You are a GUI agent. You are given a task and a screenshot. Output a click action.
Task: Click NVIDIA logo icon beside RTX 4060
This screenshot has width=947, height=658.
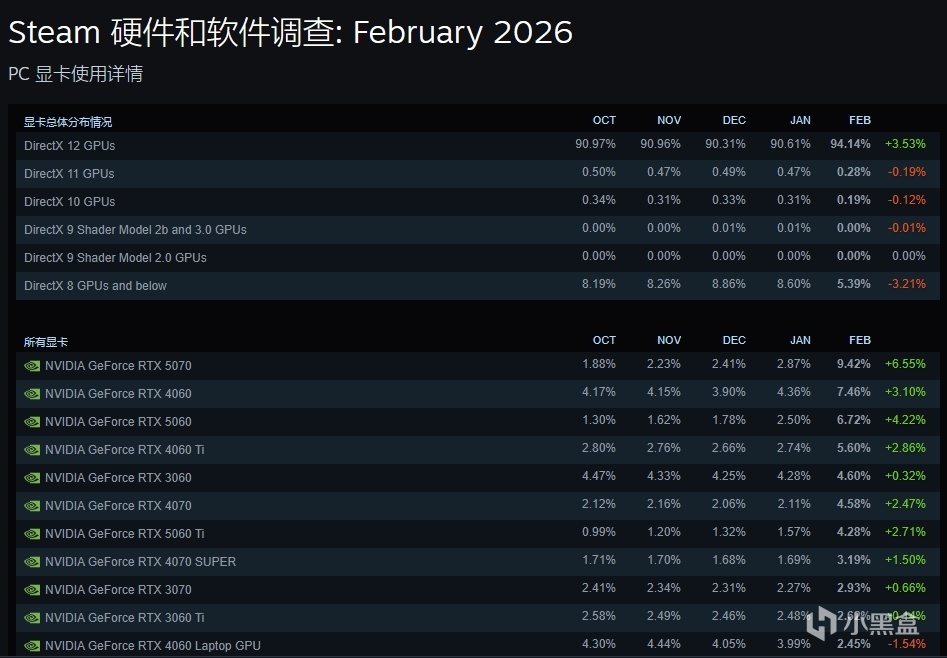pyautogui.click(x=32, y=394)
